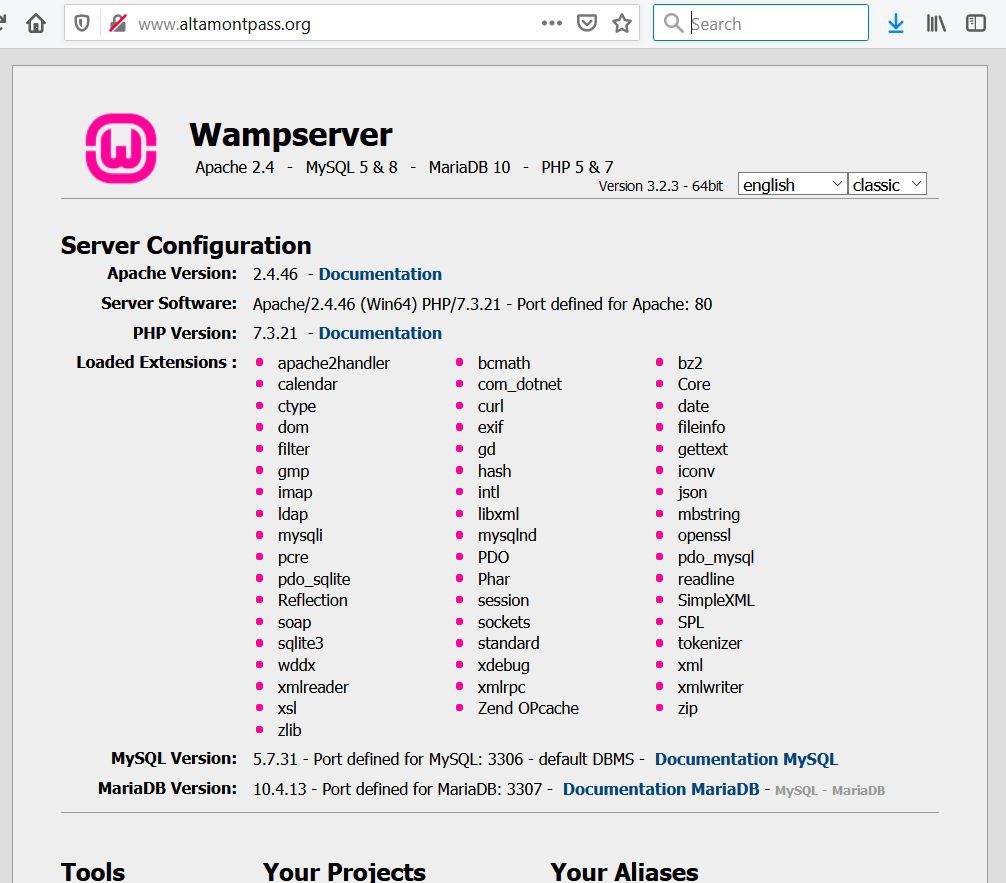Click the small grey MySQL link
Viewport: 1006px width, 883px height.
[x=795, y=791]
